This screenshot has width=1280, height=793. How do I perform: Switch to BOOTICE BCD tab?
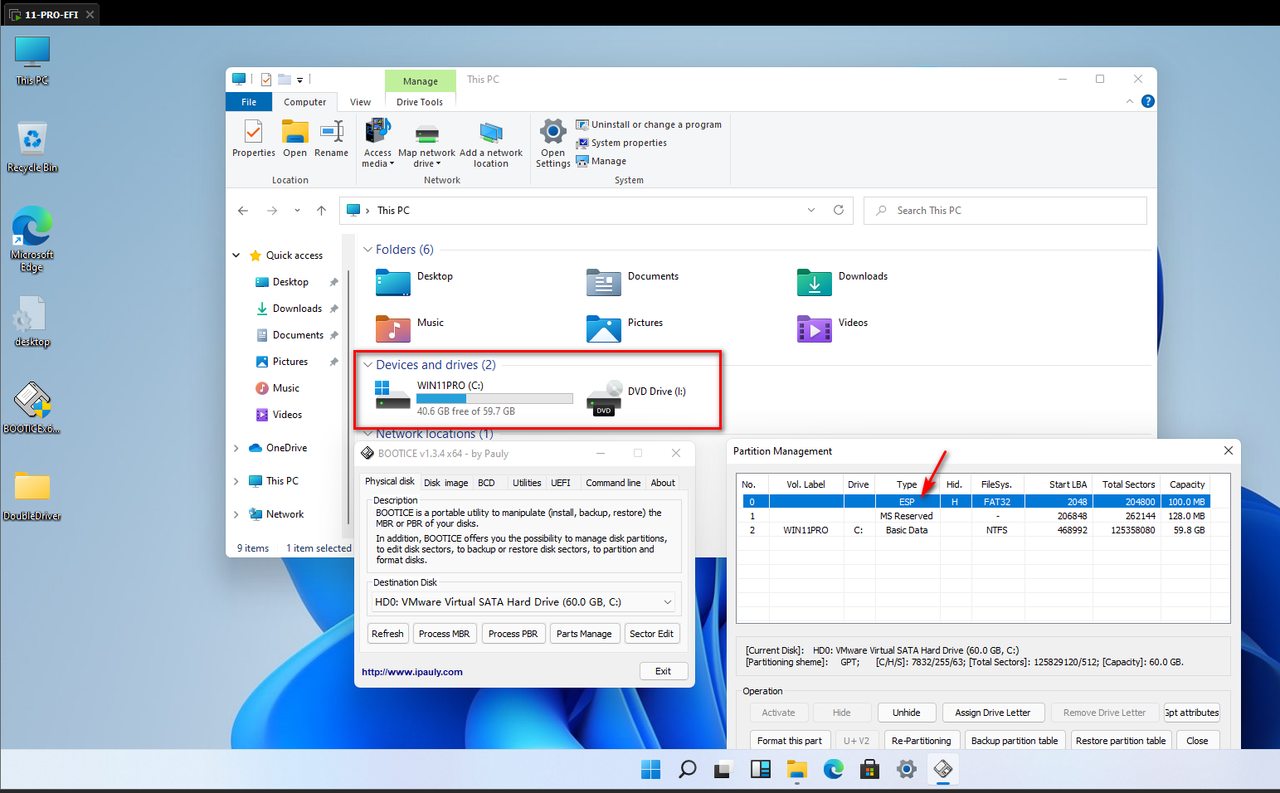coord(486,483)
